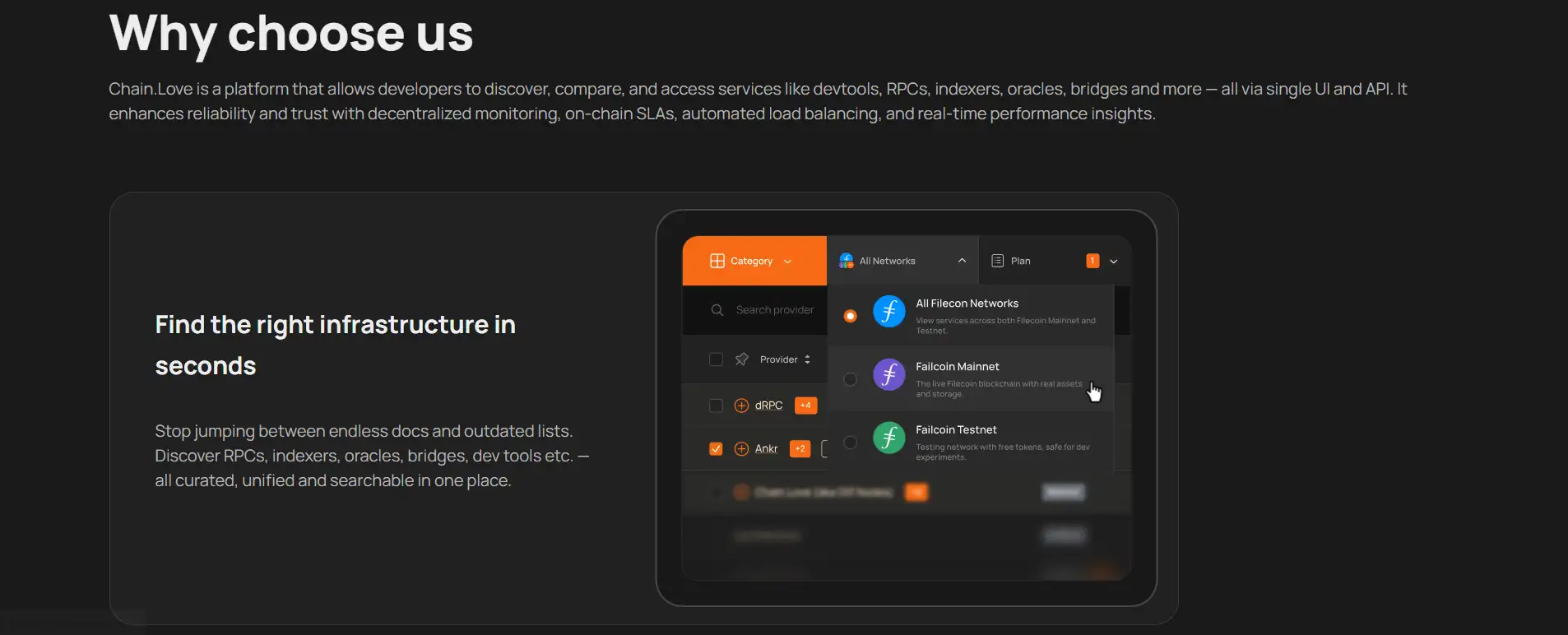Toggle the select-all checkbox in the Provider header
1568x635 pixels.
716,359
